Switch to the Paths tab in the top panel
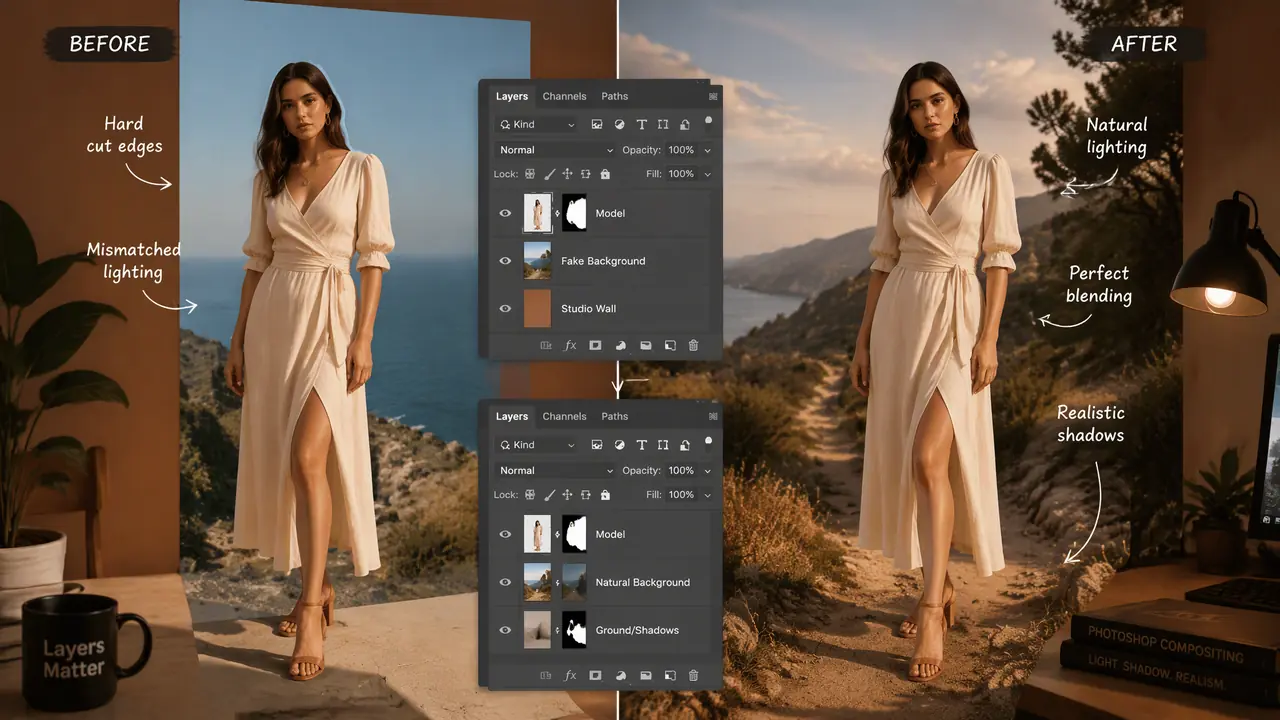This screenshot has height=720, width=1280. (615, 96)
